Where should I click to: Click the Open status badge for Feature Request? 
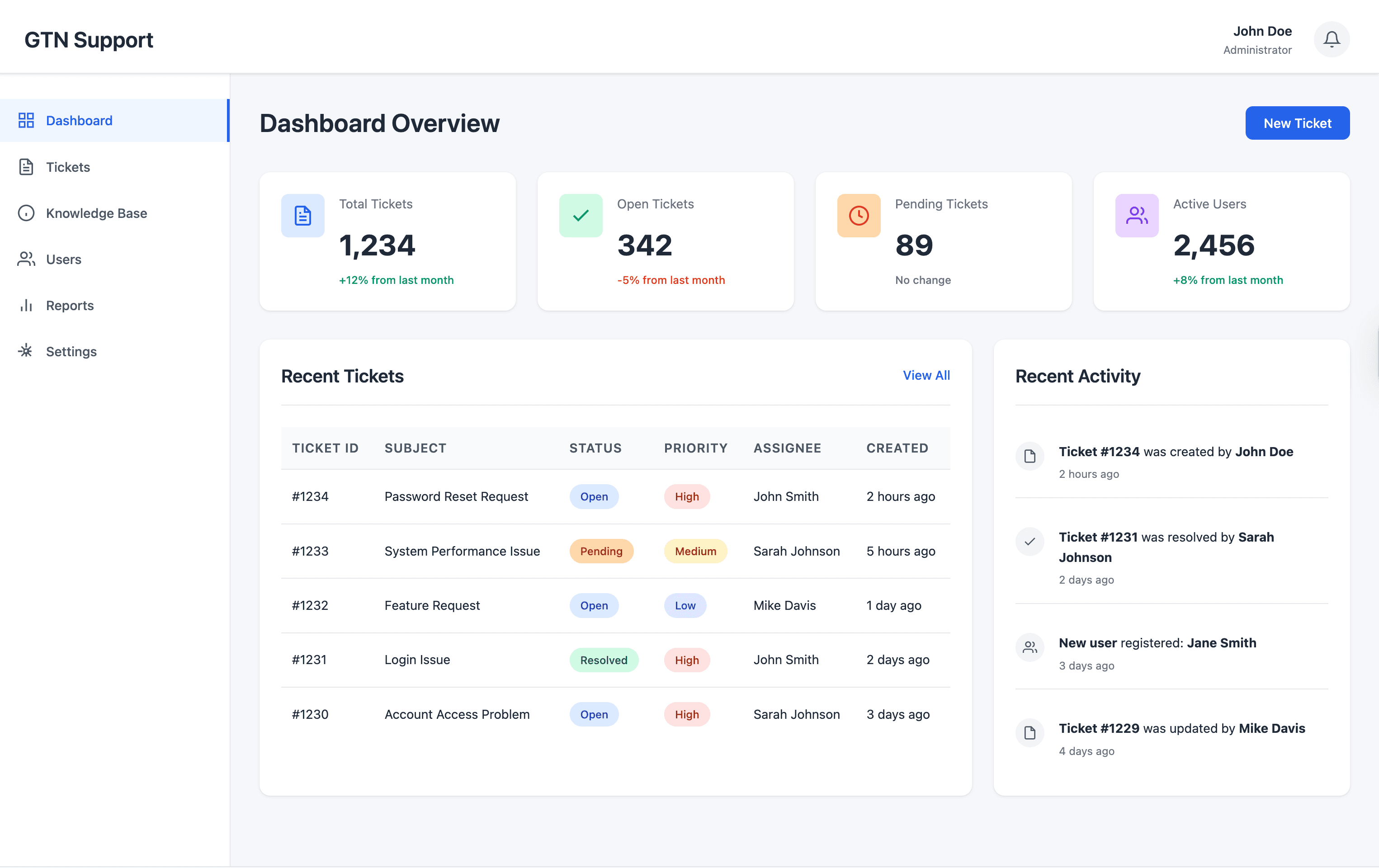point(593,605)
